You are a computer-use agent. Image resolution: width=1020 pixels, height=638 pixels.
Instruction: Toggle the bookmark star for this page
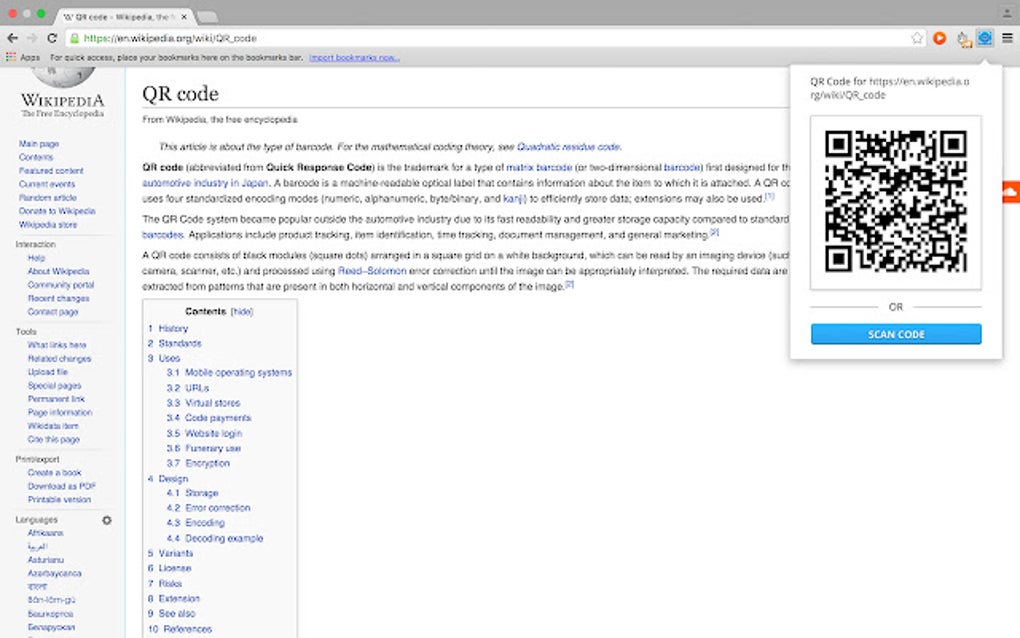(917, 37)
